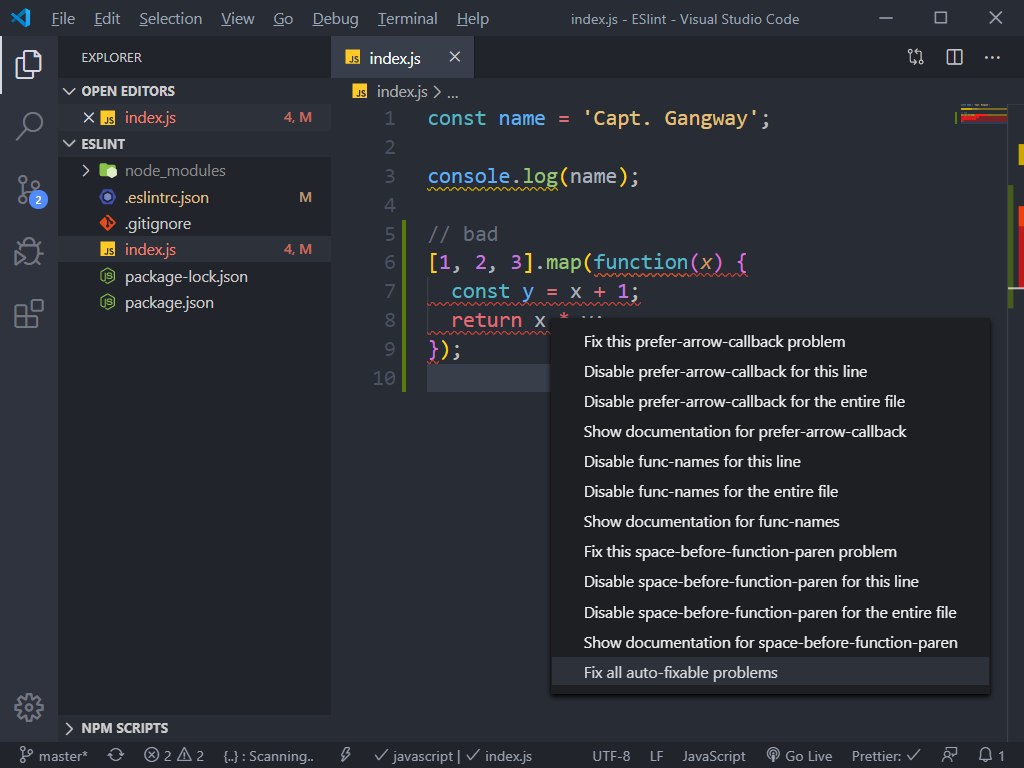1024x768 pixels.
Task: Open the Help menu
Action: click(x=472, y=18)
